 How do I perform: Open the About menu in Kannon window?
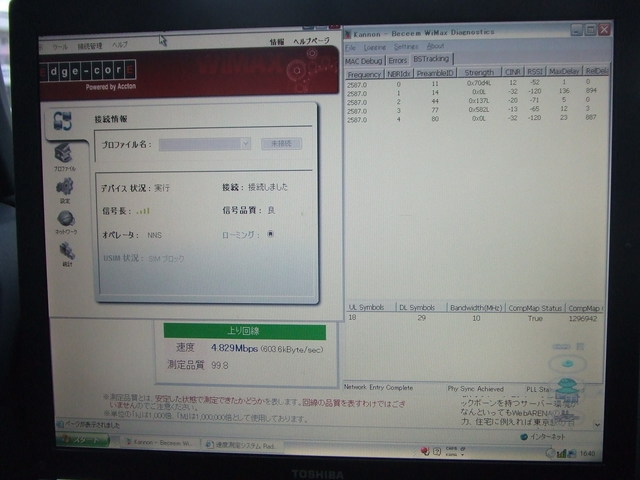(x=435, y=46)
